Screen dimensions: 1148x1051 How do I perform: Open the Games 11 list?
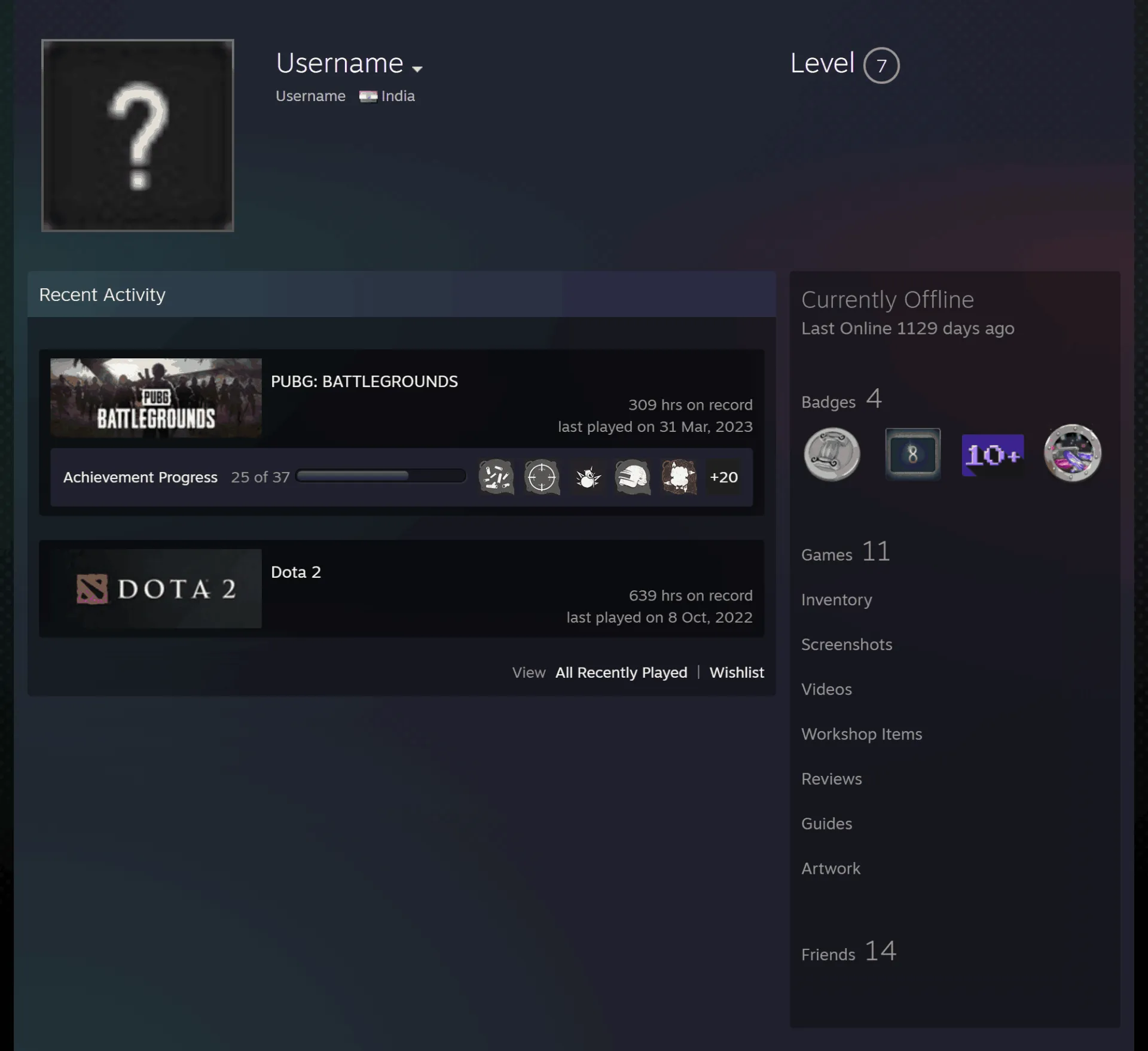point(845,552)
